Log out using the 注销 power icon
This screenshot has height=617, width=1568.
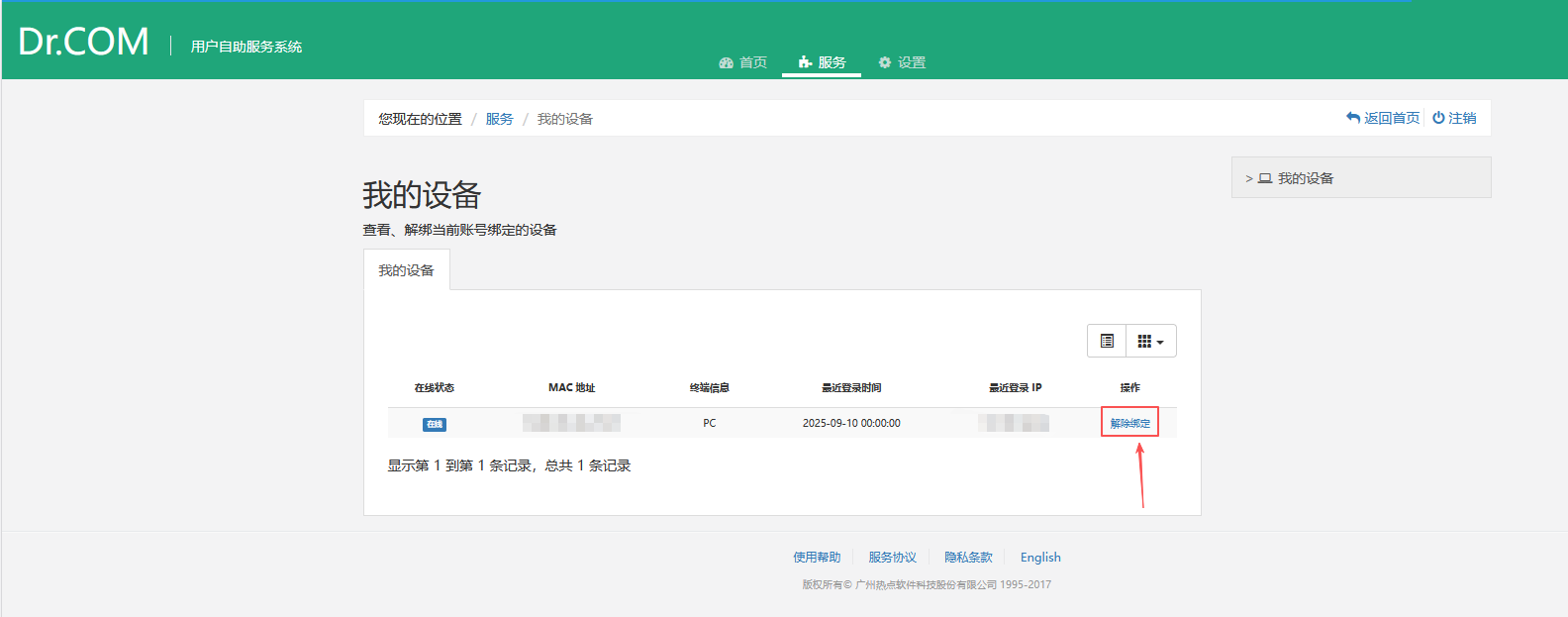tap(1454, 118)
